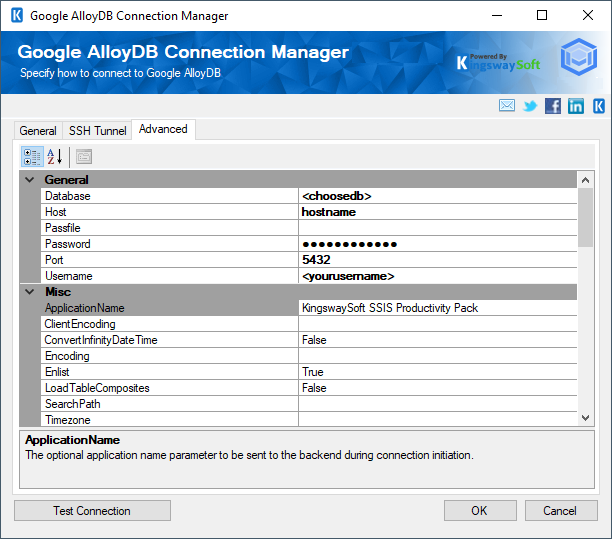Screen dimensions: 612x539
Task: Click the ConvertInfinityDateTime False value
Action: point(438,340)
